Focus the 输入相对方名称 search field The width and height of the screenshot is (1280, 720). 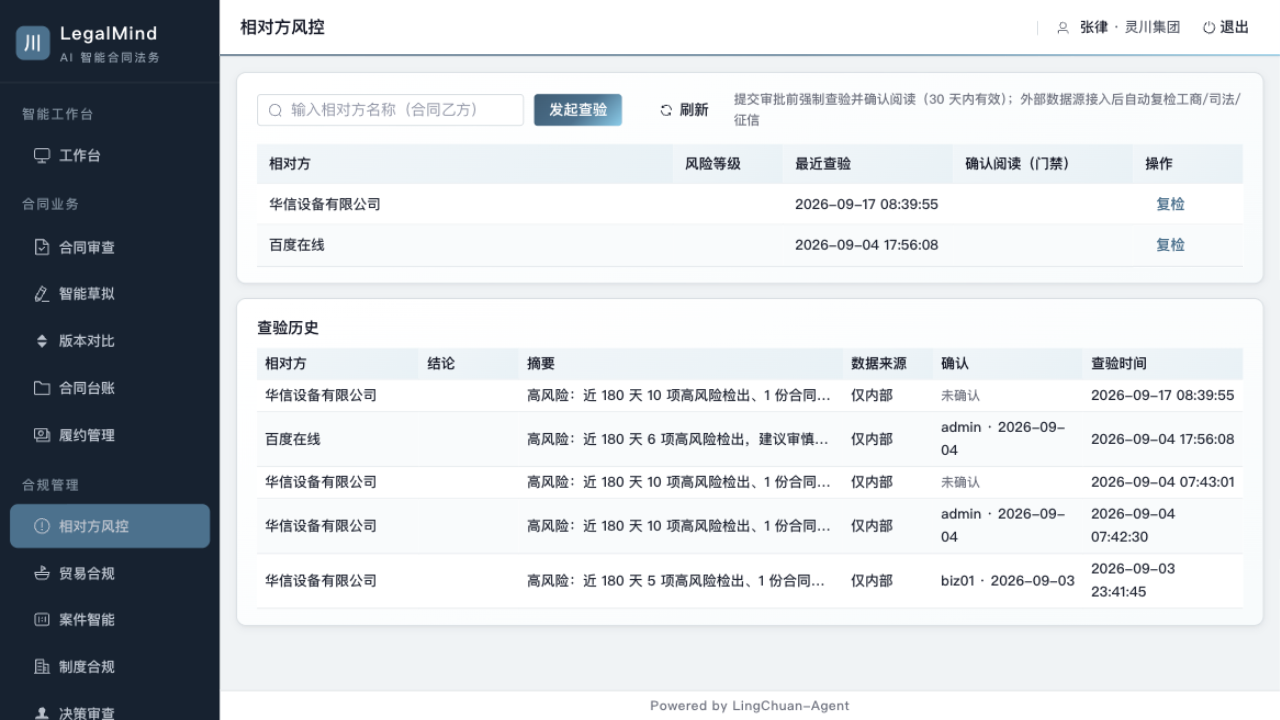coord(390,110)
